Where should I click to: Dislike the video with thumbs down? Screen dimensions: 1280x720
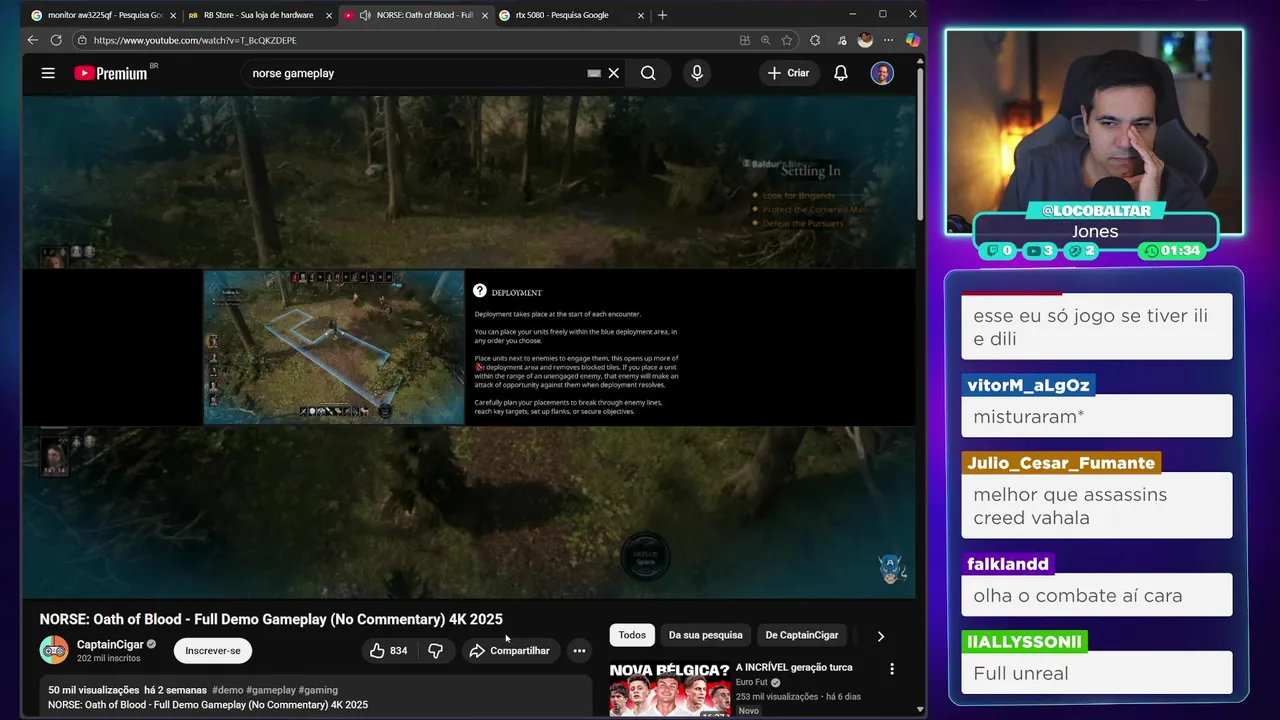[435, 651]
